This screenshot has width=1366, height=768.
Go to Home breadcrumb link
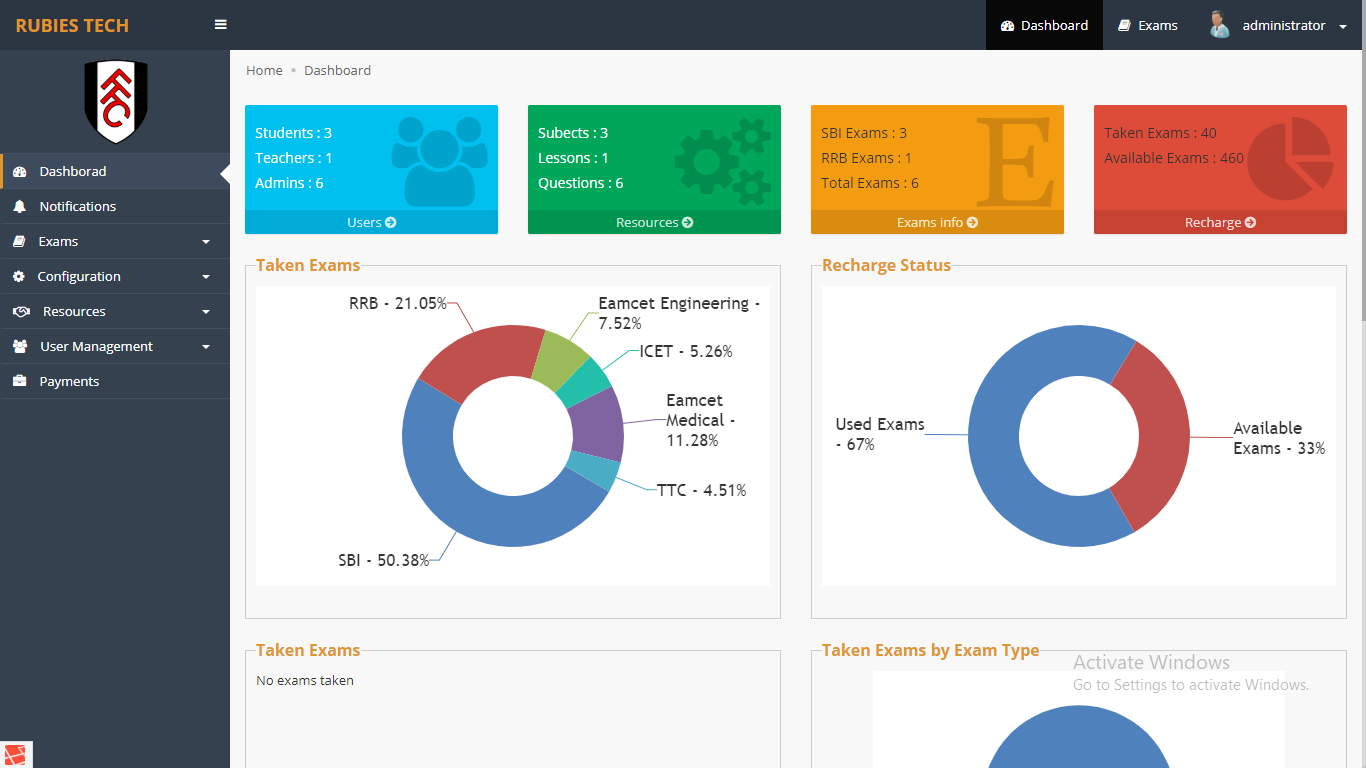pyautogui.click(x=264, y=70)
